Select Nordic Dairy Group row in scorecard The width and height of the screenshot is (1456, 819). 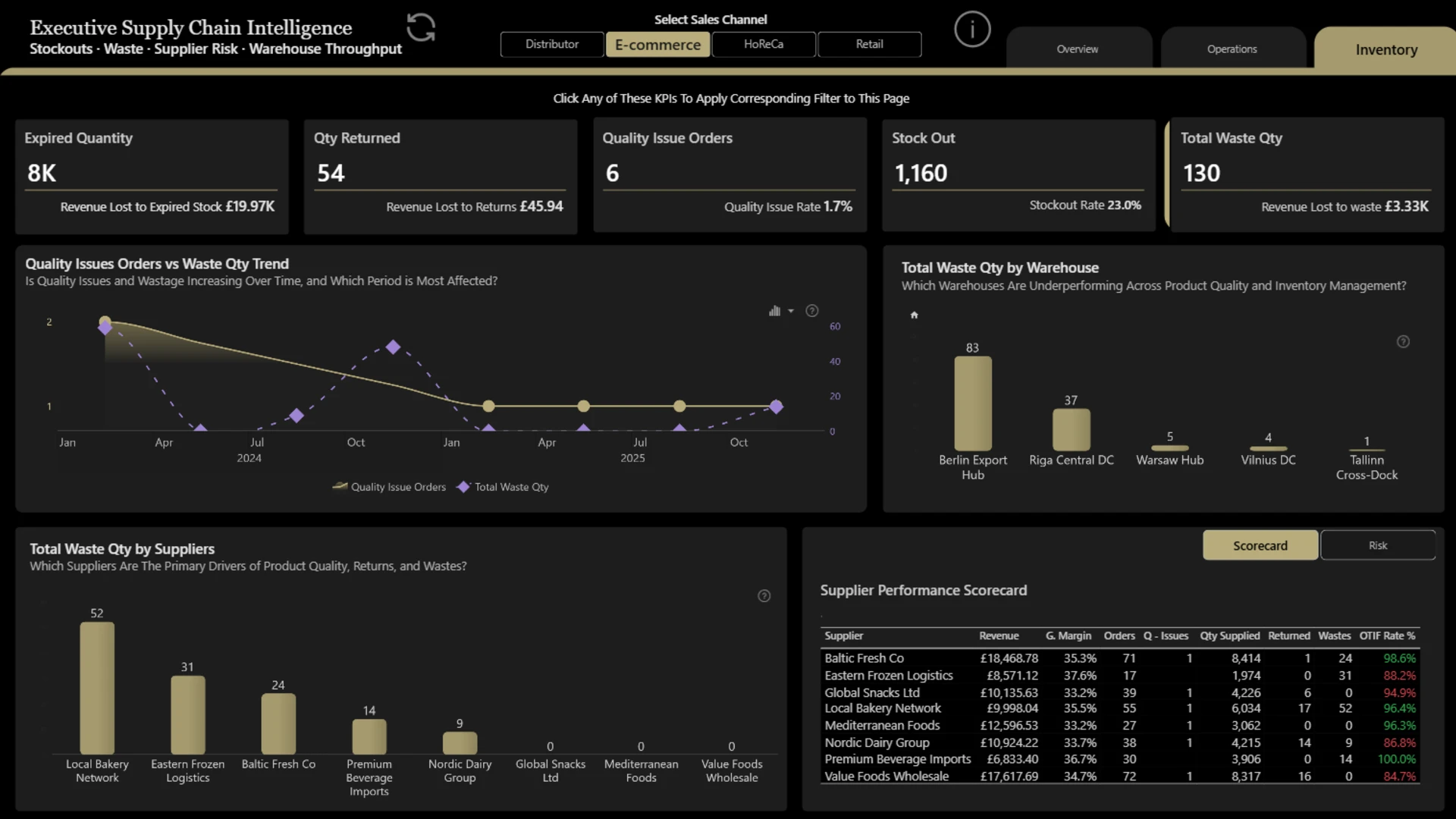coord(1120,743)
